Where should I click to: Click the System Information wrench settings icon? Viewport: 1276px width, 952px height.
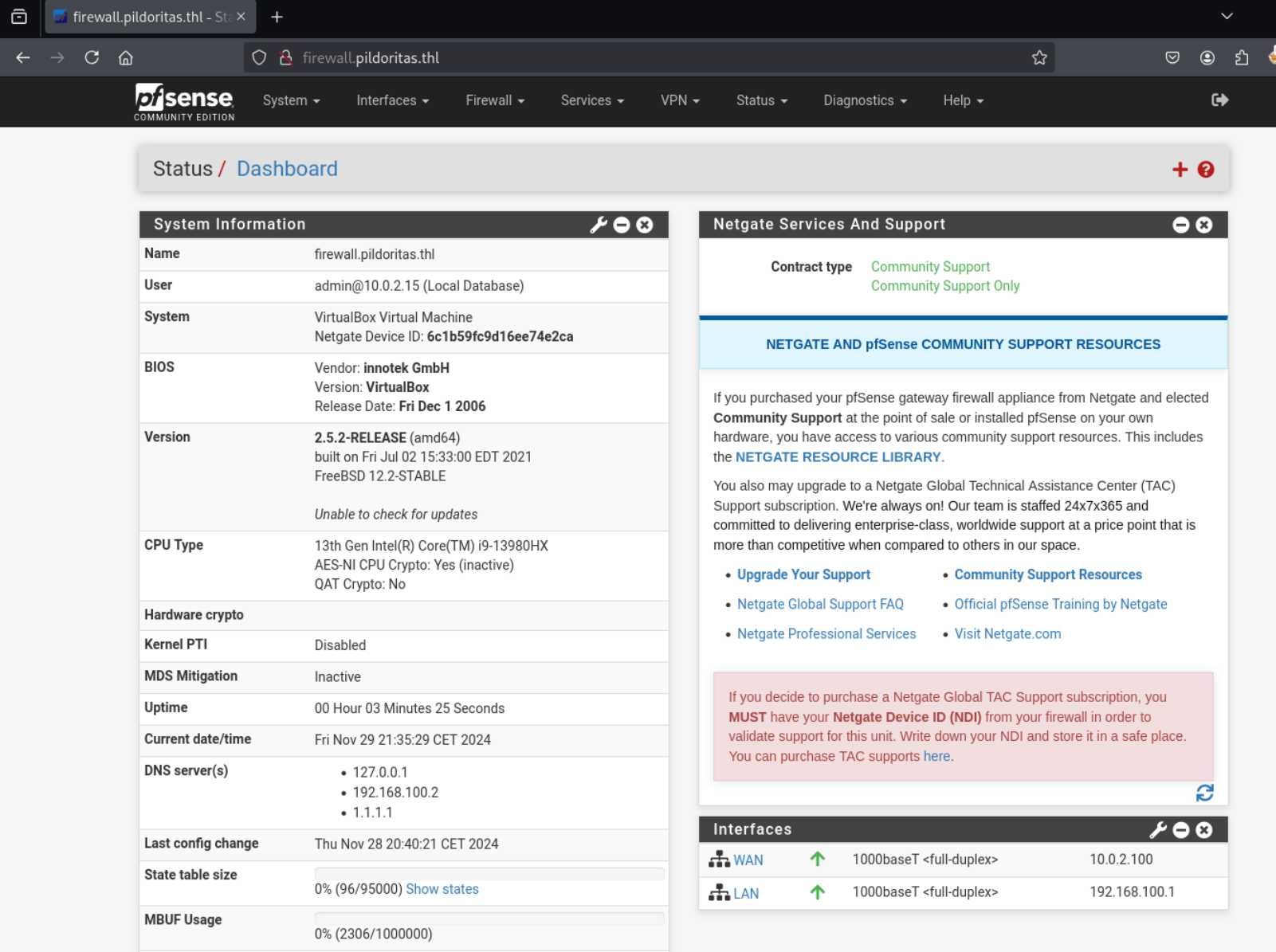point(599,225)
